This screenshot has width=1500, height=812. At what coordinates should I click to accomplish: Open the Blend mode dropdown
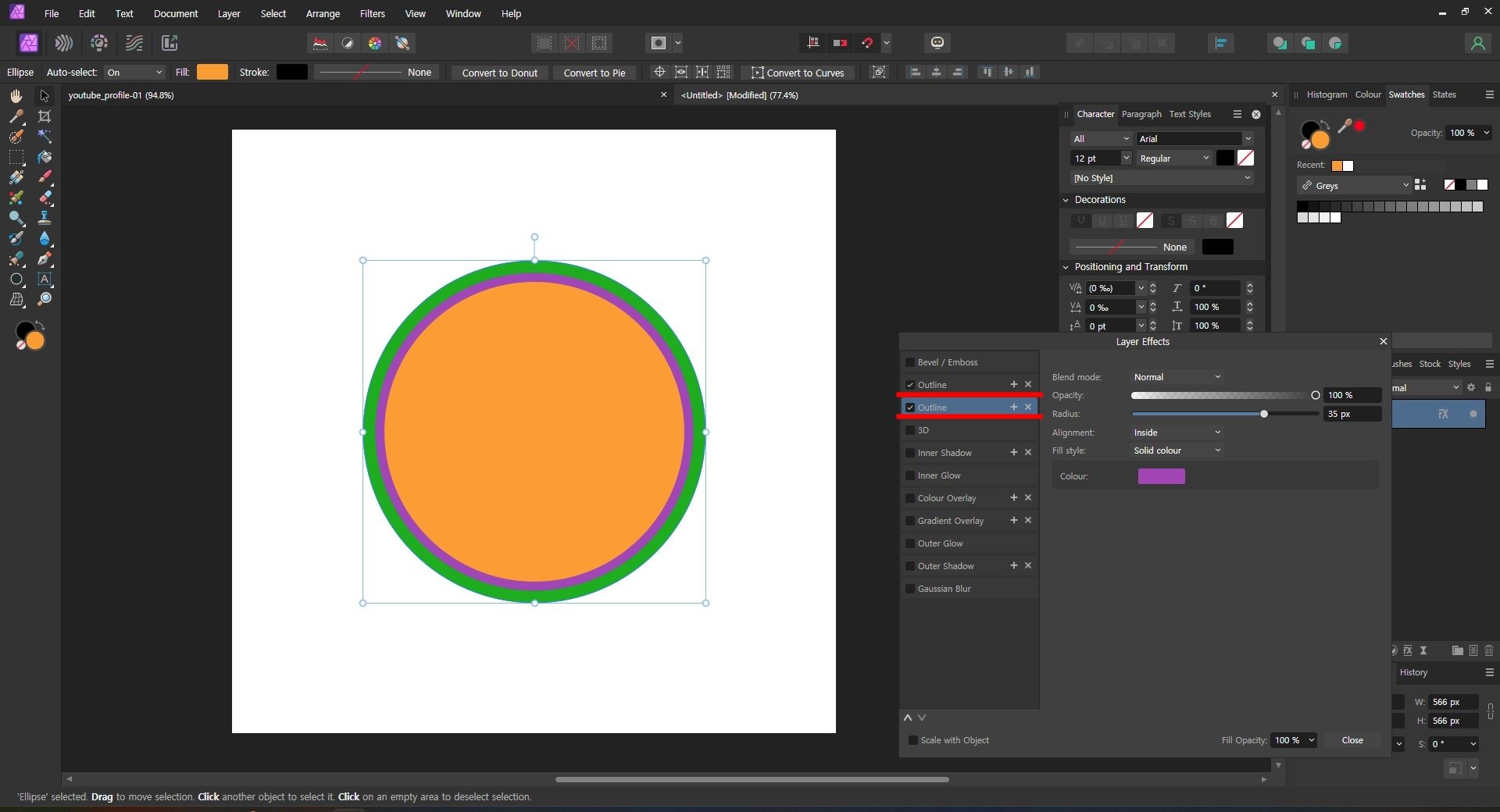pyautogui.click(x=1177, y=377)
